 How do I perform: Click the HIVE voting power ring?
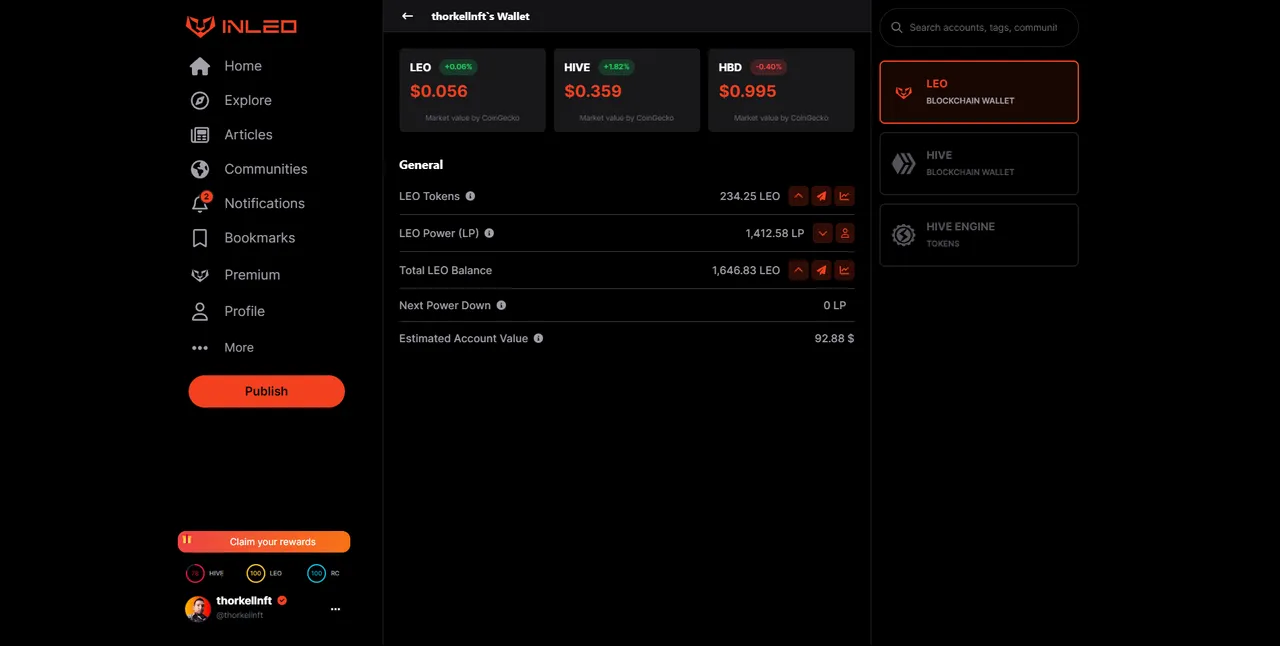[195, 573]
